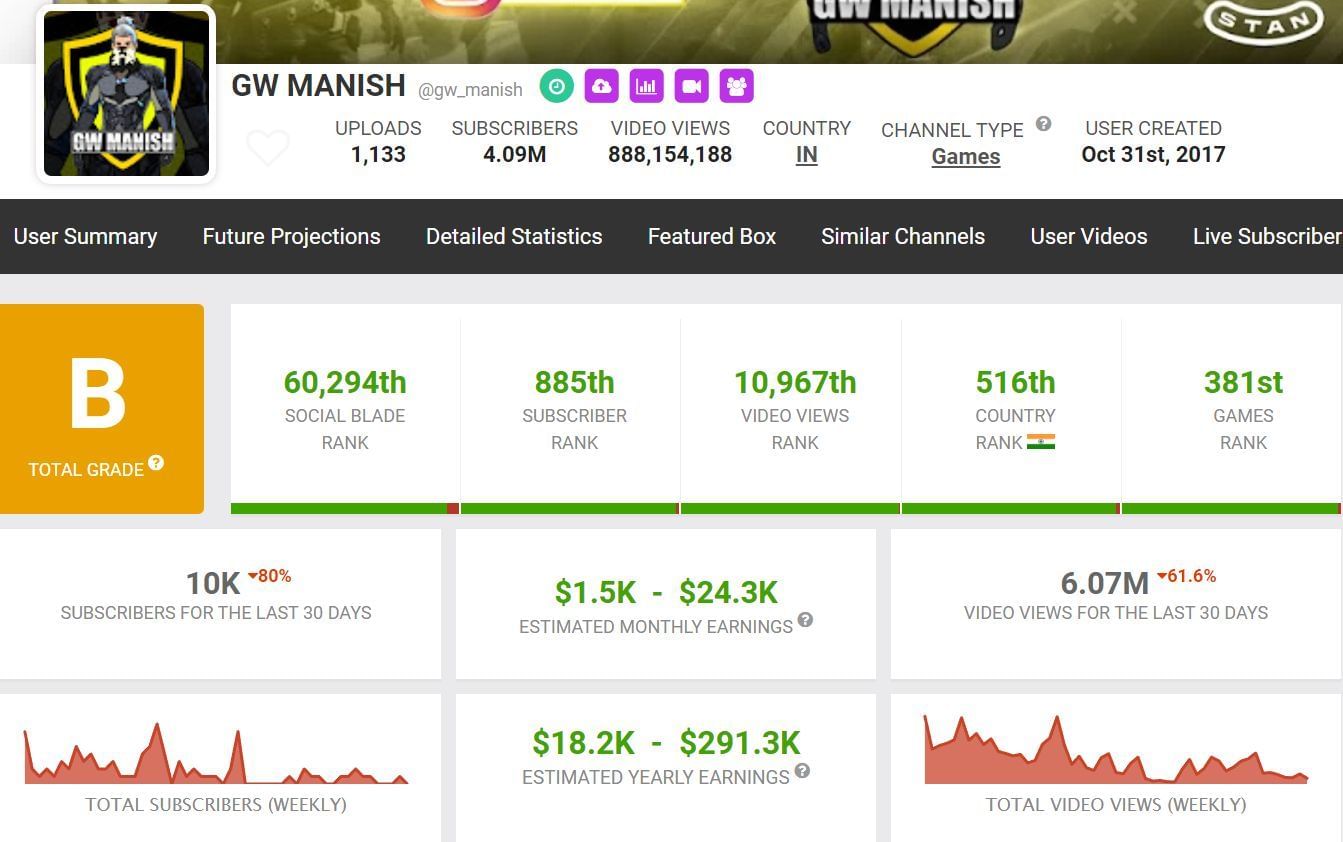Click help icon beside Estimated Monthly Earnings
Screen dimensions: 1343x842
[x=805, y=620]
